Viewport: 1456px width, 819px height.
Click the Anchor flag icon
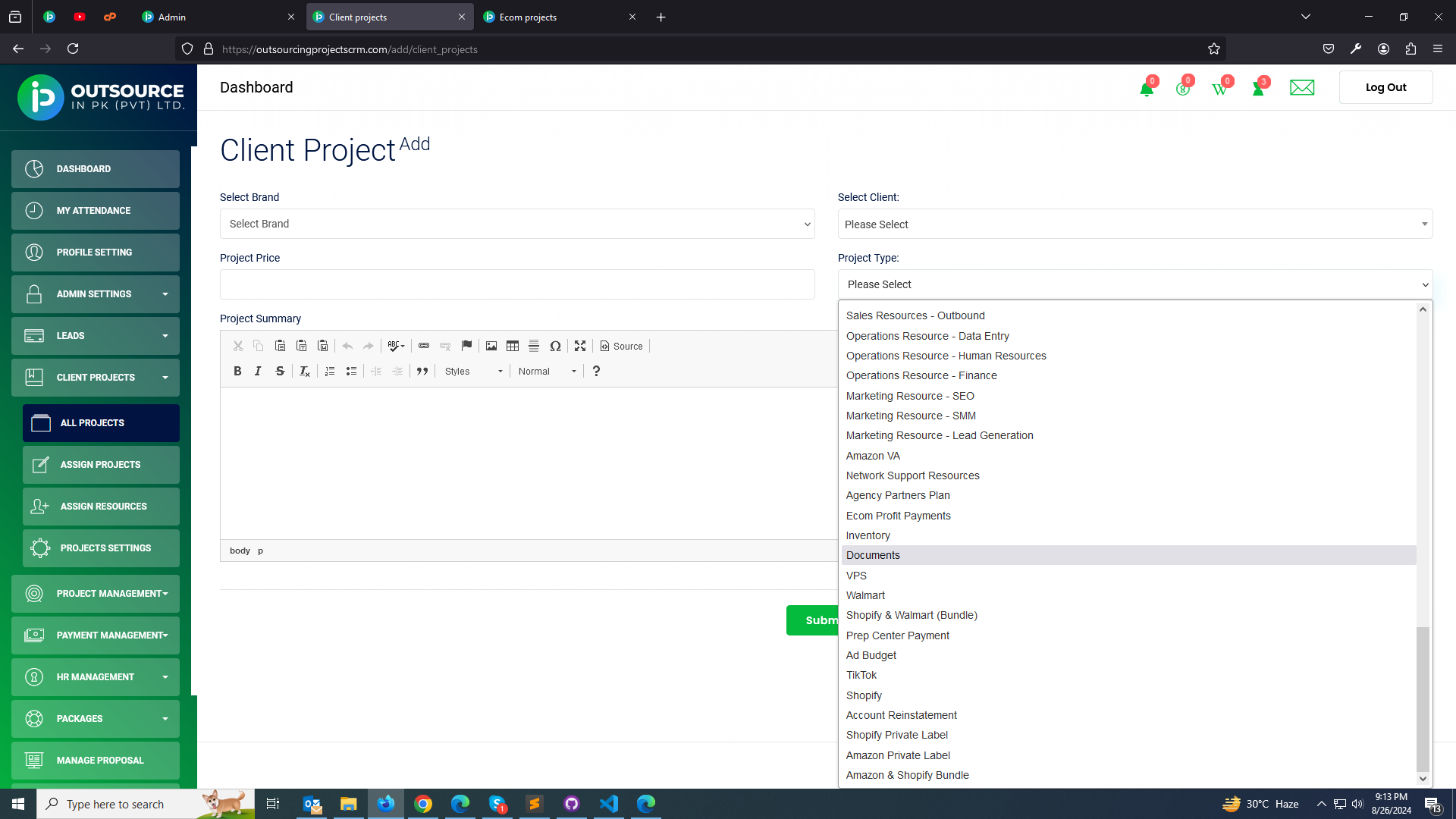click(466, 346)
